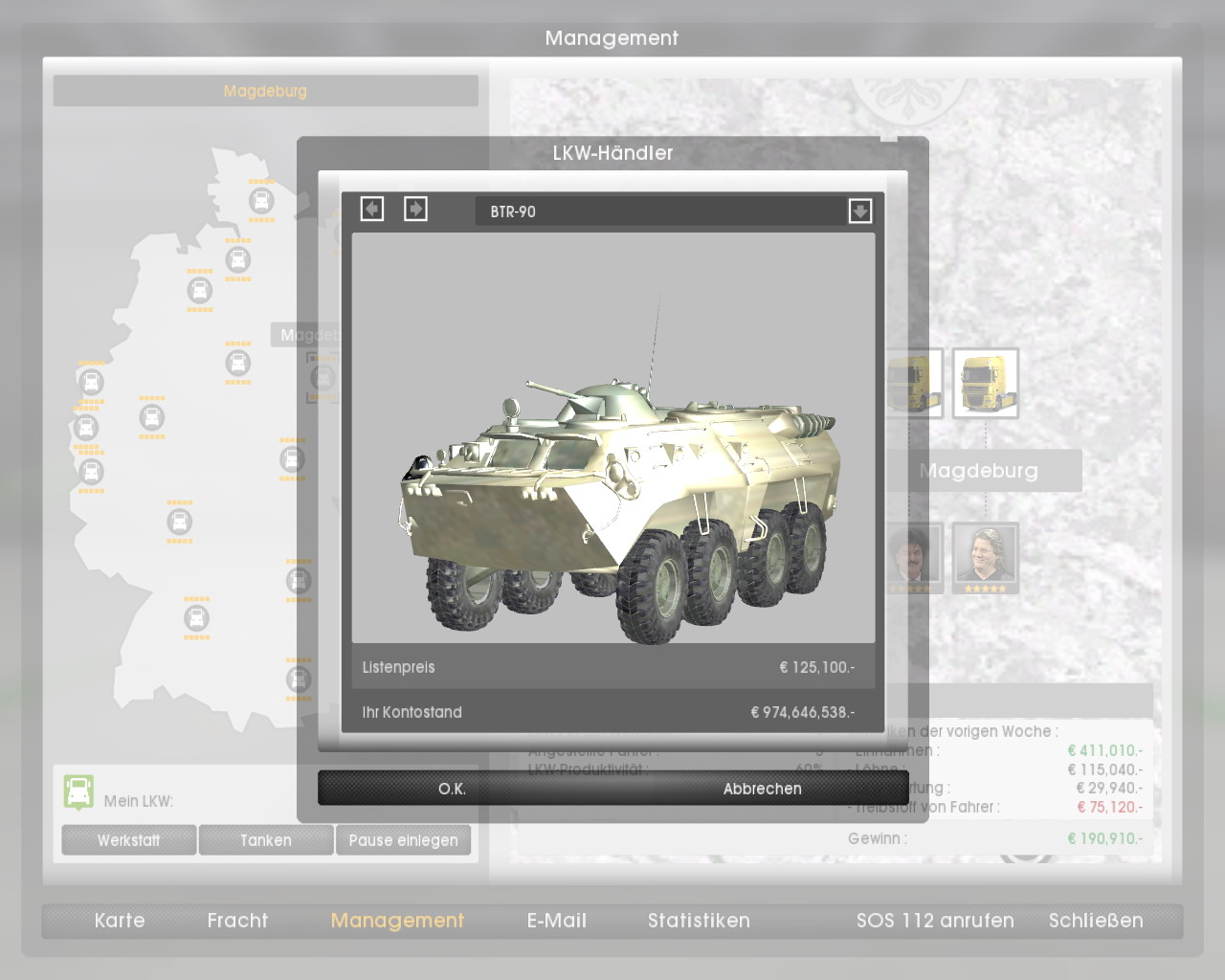Screen dimensions: 1225x980
Task: Switch to the Management tab
Action: tap(397, 921)
